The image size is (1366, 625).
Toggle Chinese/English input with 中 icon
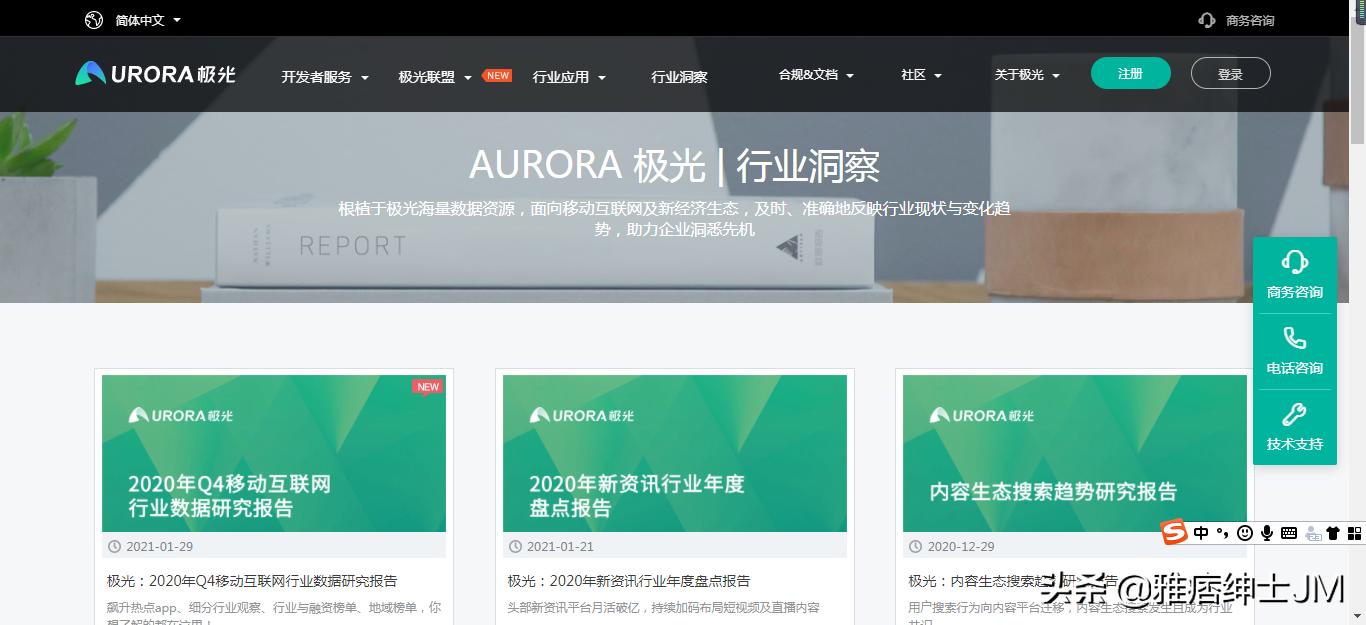coord(1201,533)
